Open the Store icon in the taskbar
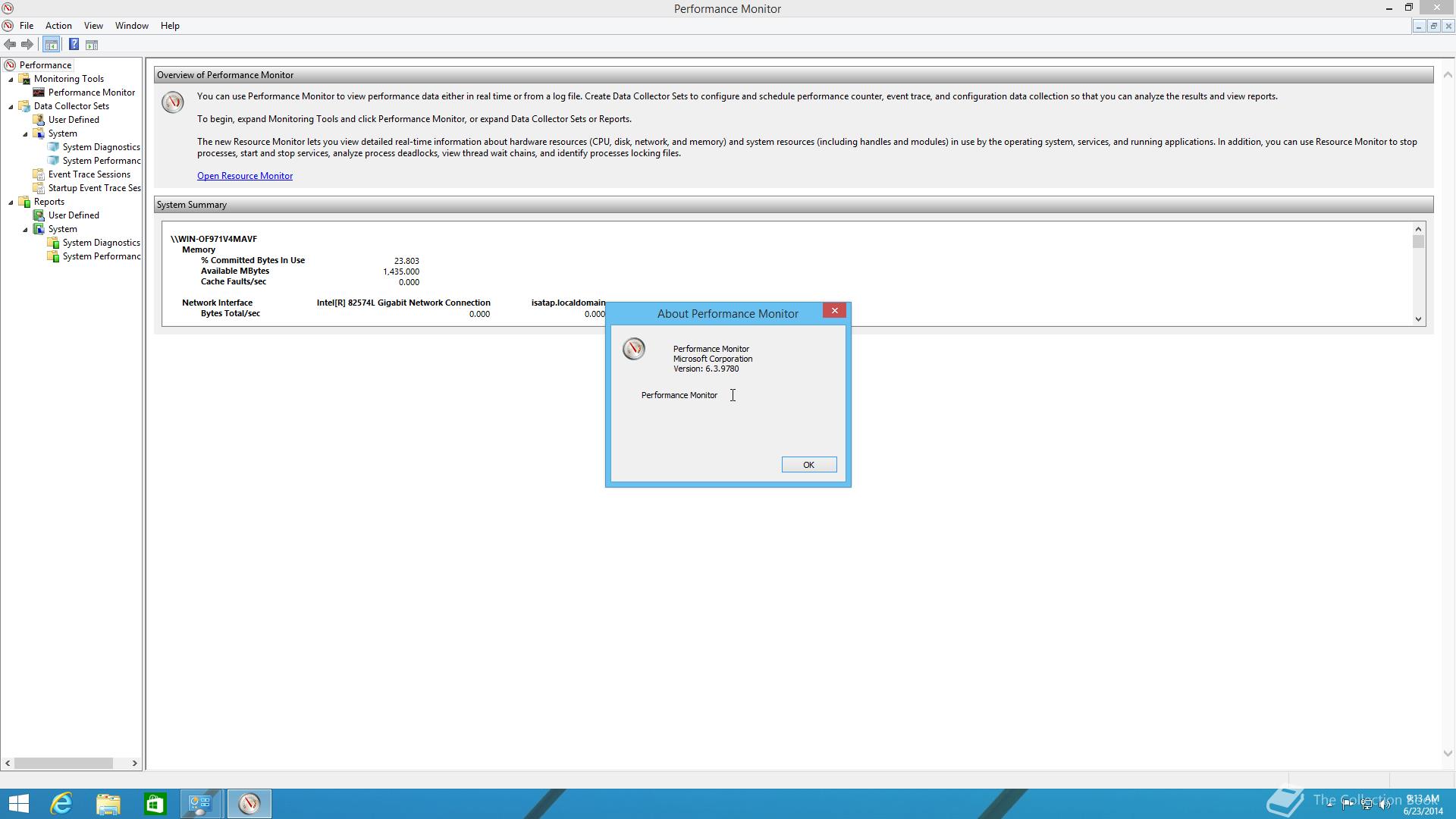Viewport: 1456px width, 819px height. pyautogui.click(x=155, y=804)
